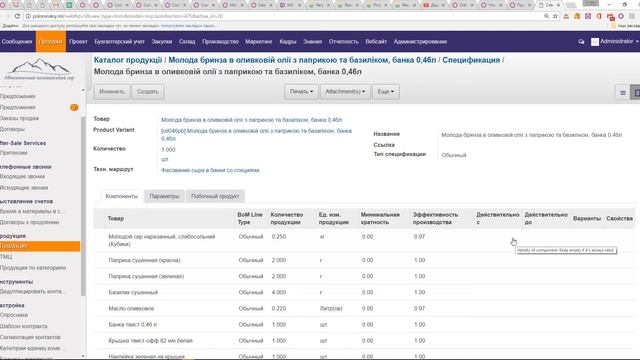Viewport: 640px width, 360px height.
Task: Open the Маркетинг menu
Action: [259, 42]
